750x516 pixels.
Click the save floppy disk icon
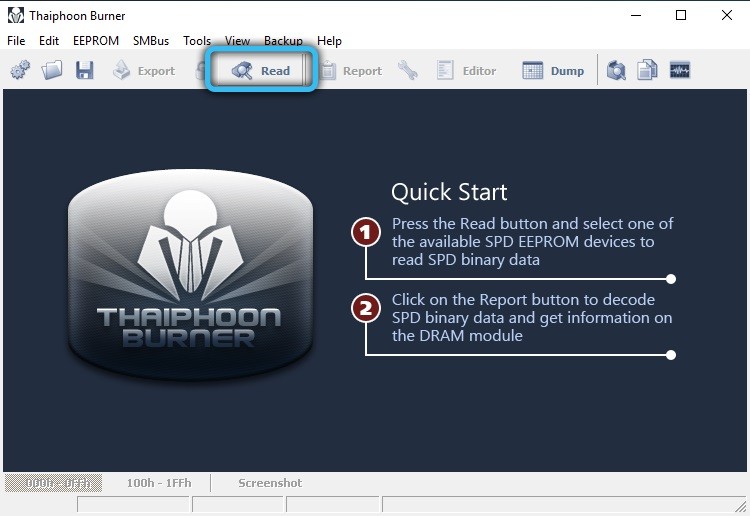point(84,70)
